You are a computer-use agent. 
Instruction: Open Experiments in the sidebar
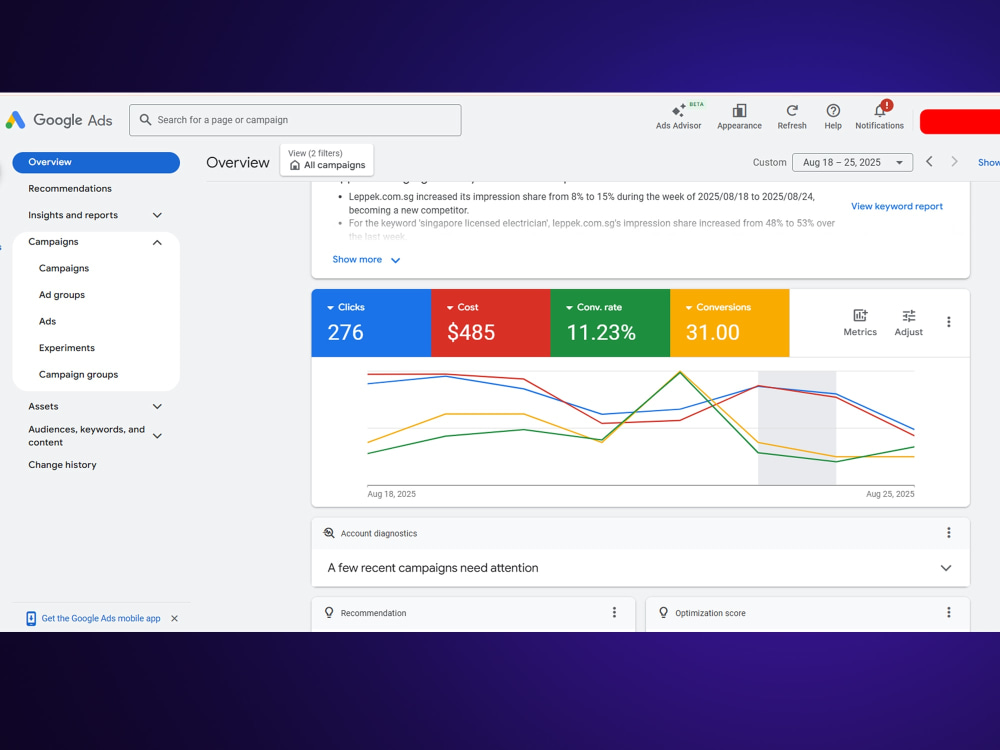[x=67, y=348]
